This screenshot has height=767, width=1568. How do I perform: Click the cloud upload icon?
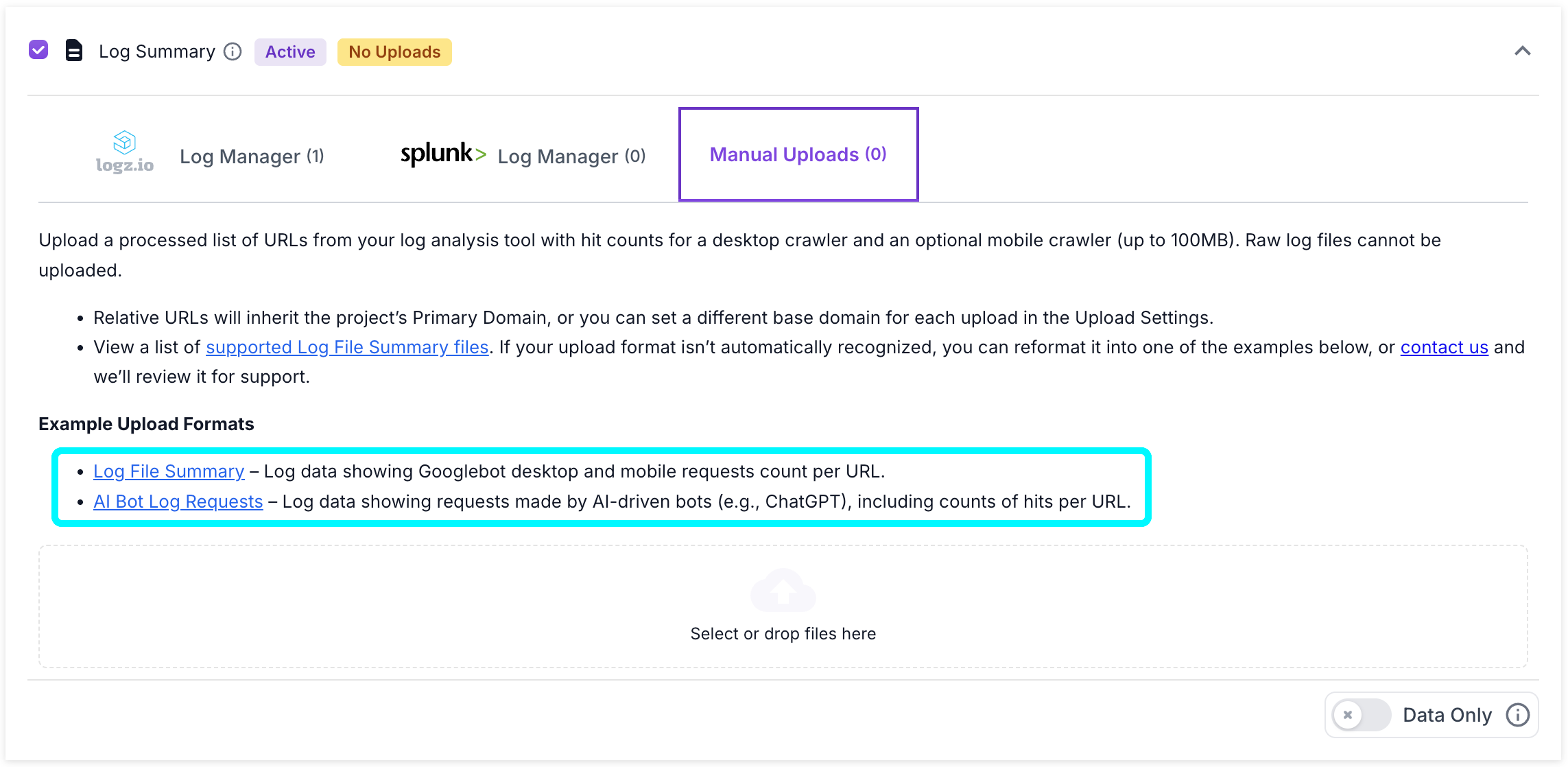(x=783, y=590)
